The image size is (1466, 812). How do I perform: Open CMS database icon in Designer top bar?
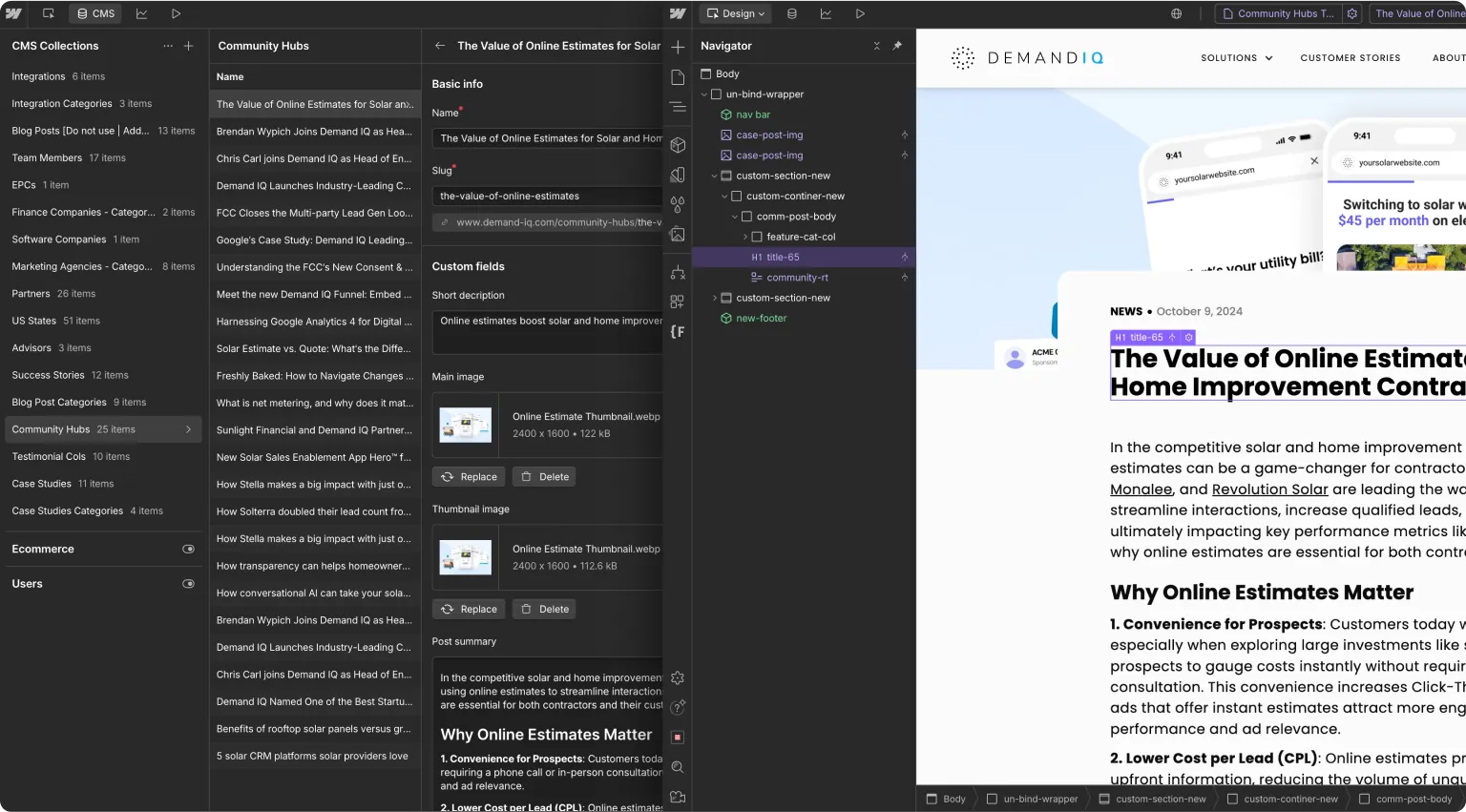click(x=791, y=13)
